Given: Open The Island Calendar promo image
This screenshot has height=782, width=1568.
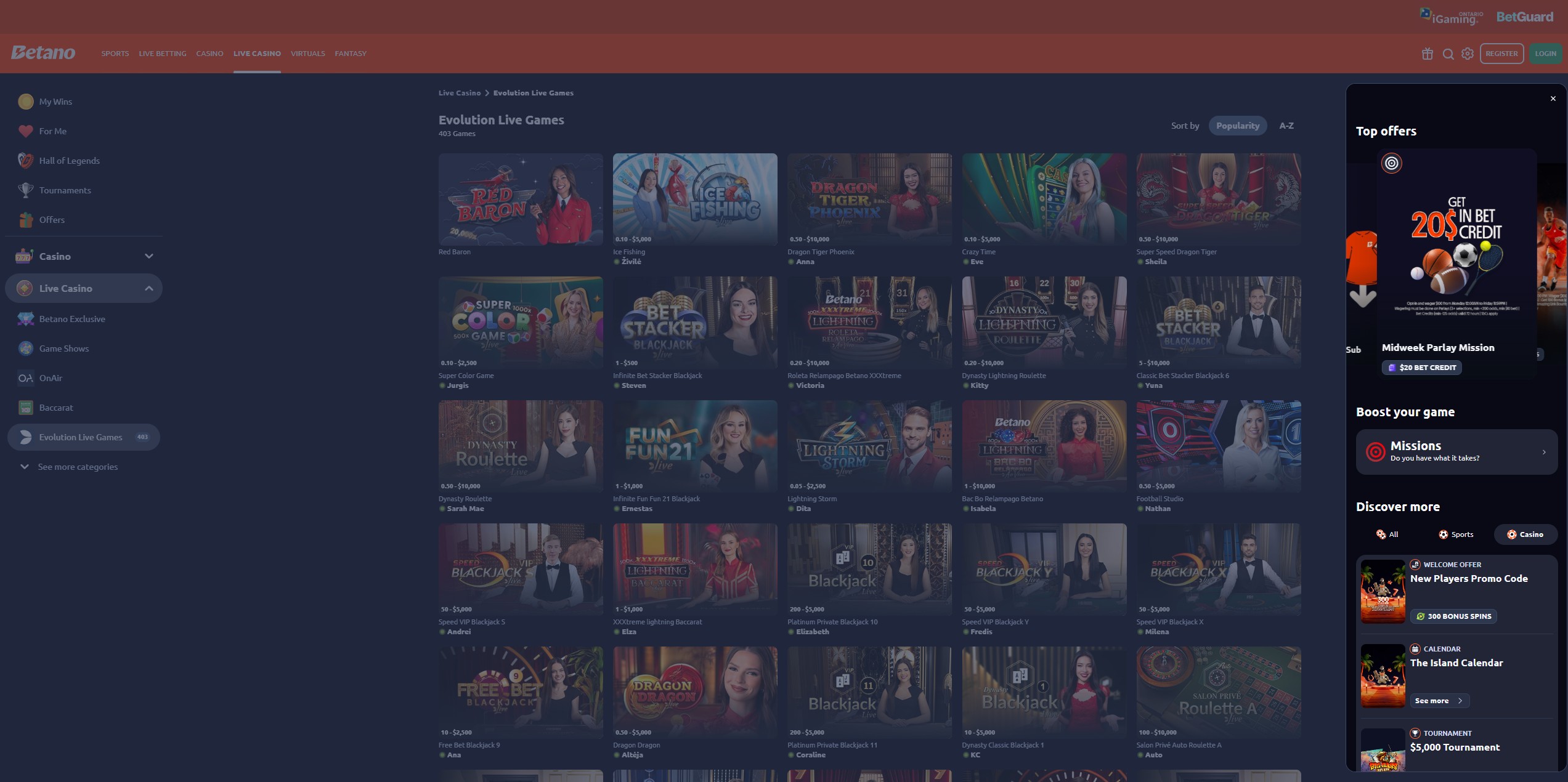Looking at the screenshot, I should pyautogui.click(x=1383, y=676).
